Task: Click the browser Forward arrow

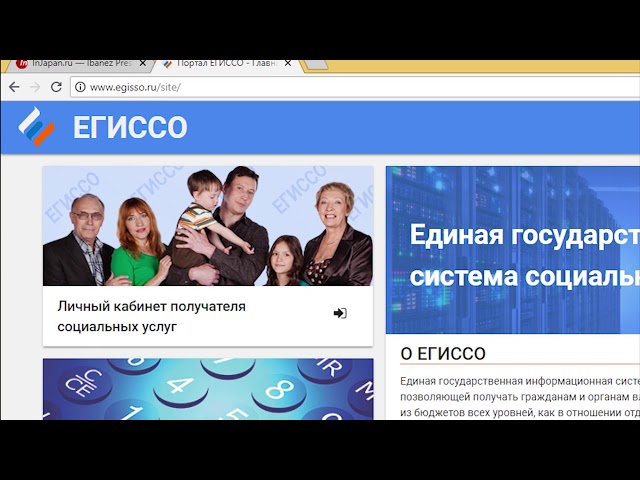Action: (x=36, y=87)
